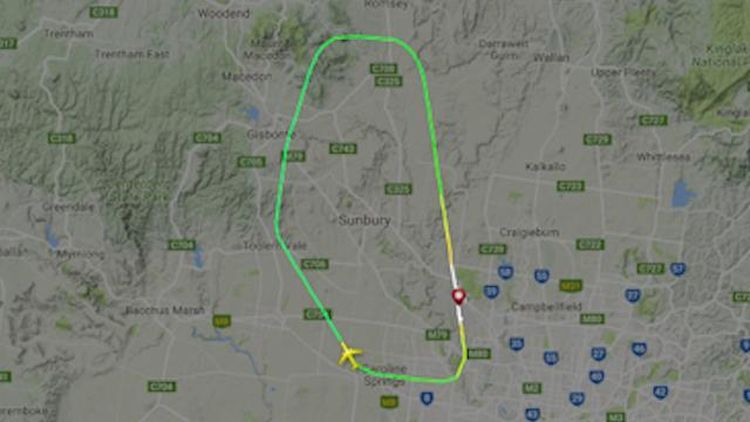
Task: Select the Bacchus Marsh town label
Action: click(x=165, y=311)
